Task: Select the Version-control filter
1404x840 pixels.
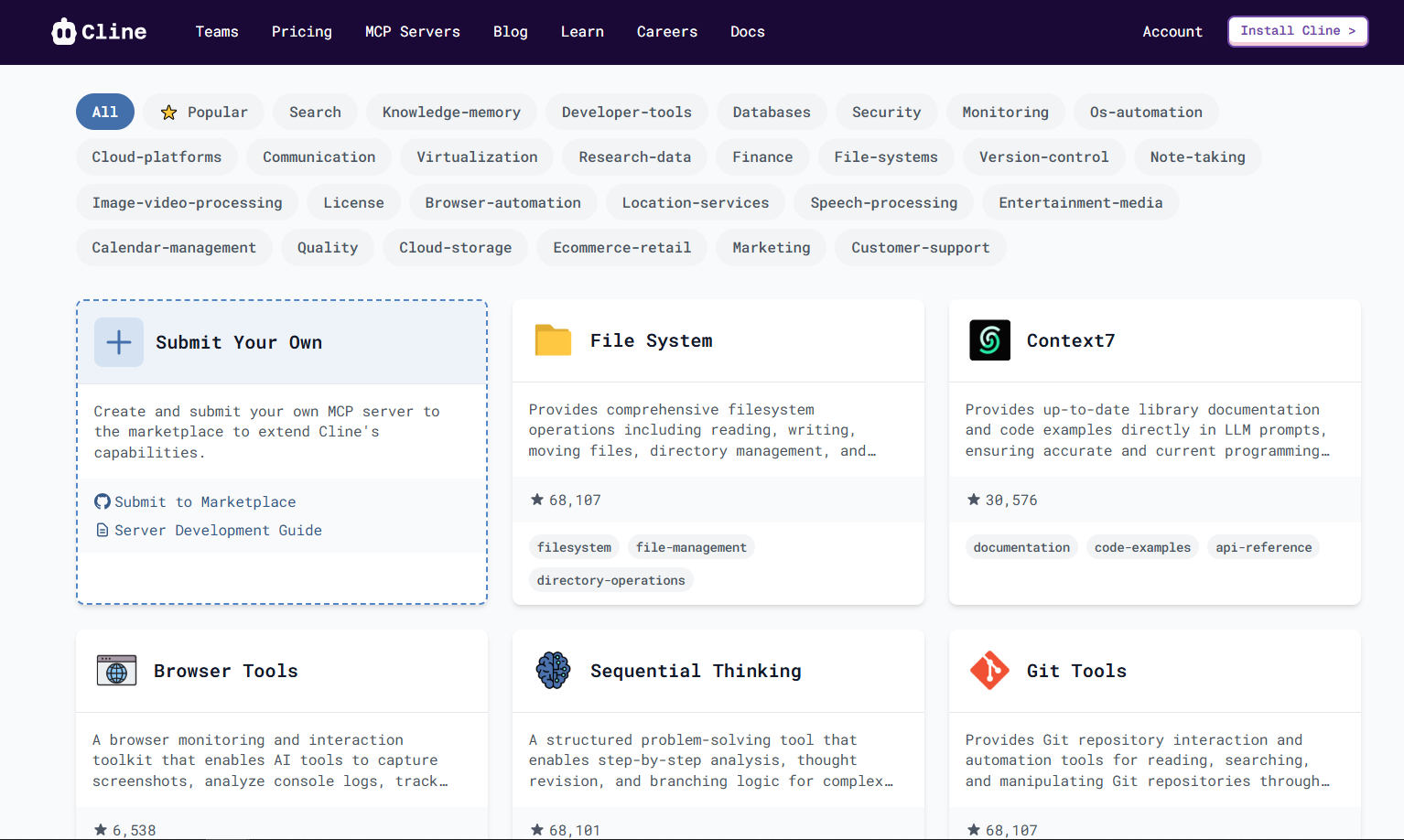Action: [1044, 156]
